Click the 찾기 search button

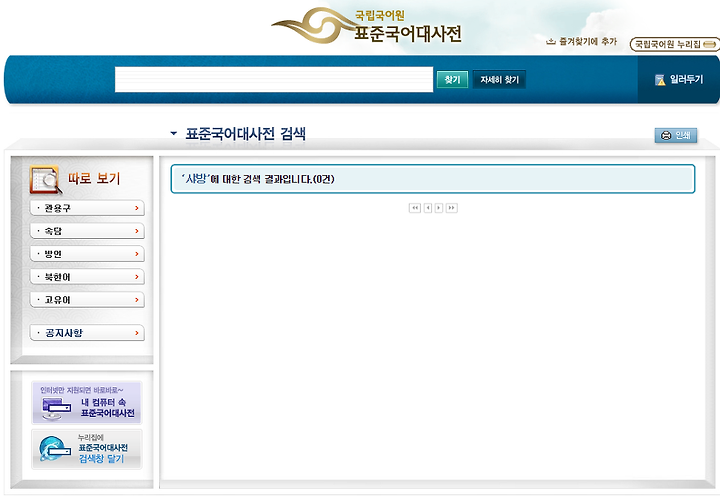point(452,79)
